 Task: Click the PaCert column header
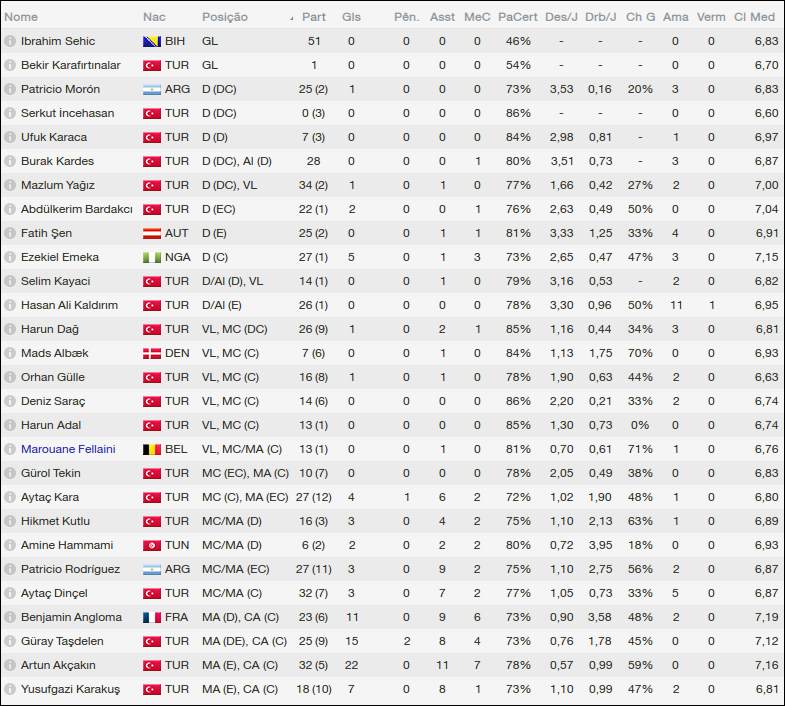tap(517, 17)
